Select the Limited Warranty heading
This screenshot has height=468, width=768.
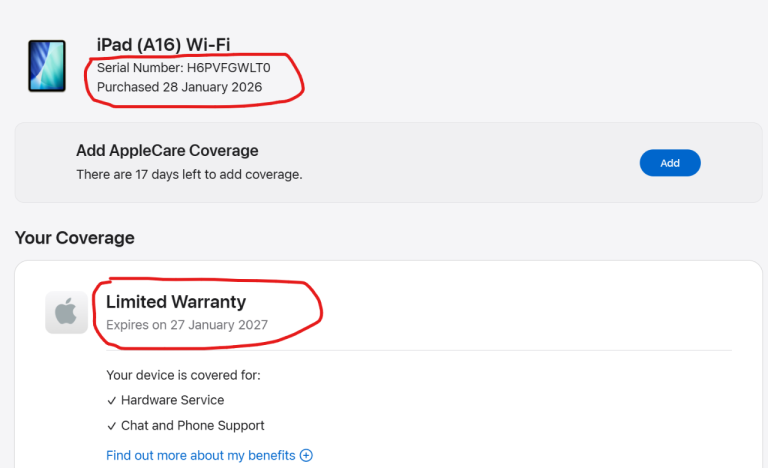tap(176, 301)
